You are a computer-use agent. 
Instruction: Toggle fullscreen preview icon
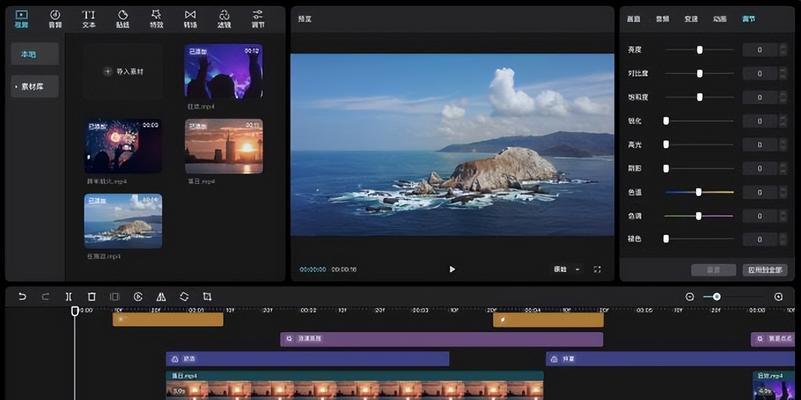(x=597, y=269)
